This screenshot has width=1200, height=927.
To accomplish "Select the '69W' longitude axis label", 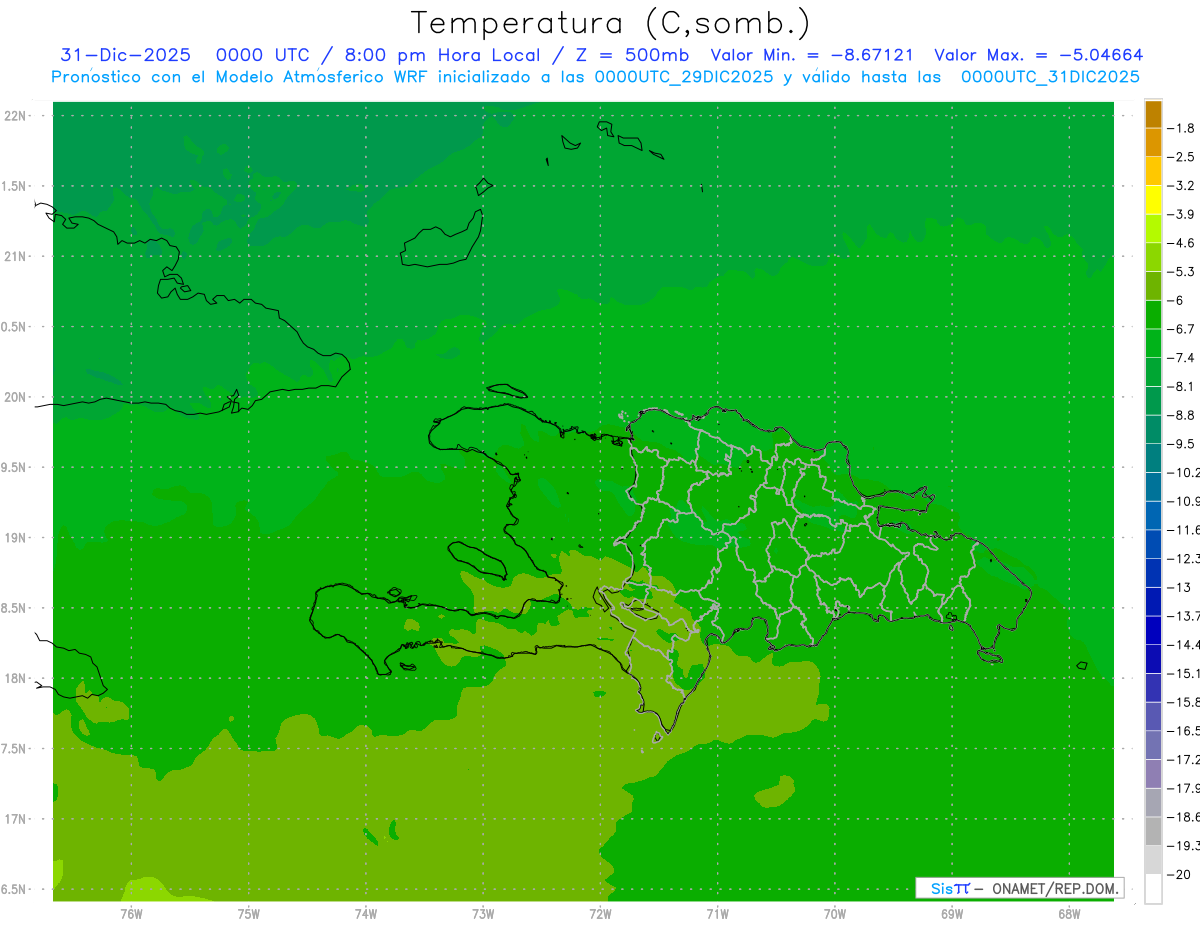I will [952, 914].
